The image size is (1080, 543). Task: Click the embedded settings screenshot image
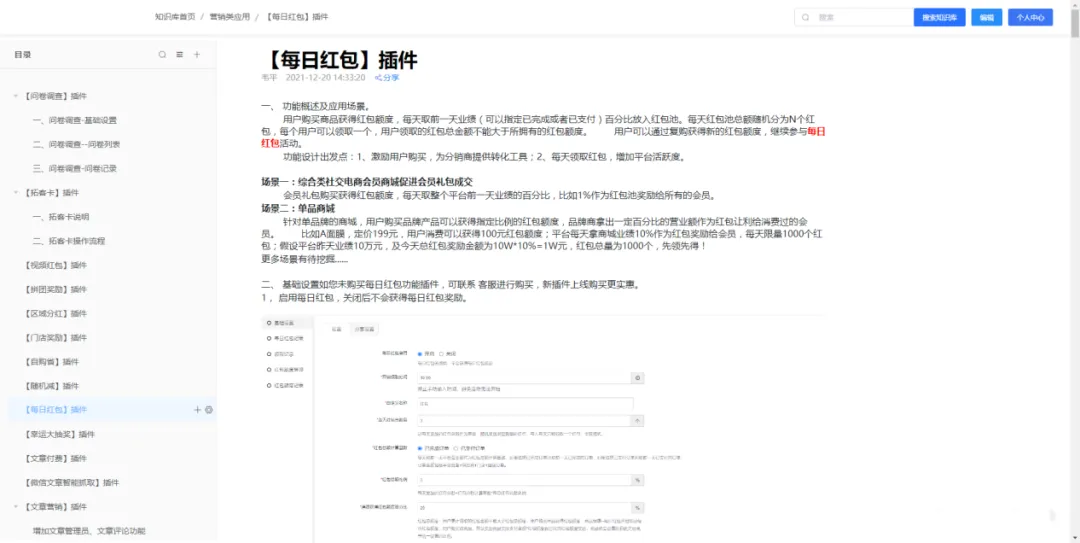coord(543,429)
